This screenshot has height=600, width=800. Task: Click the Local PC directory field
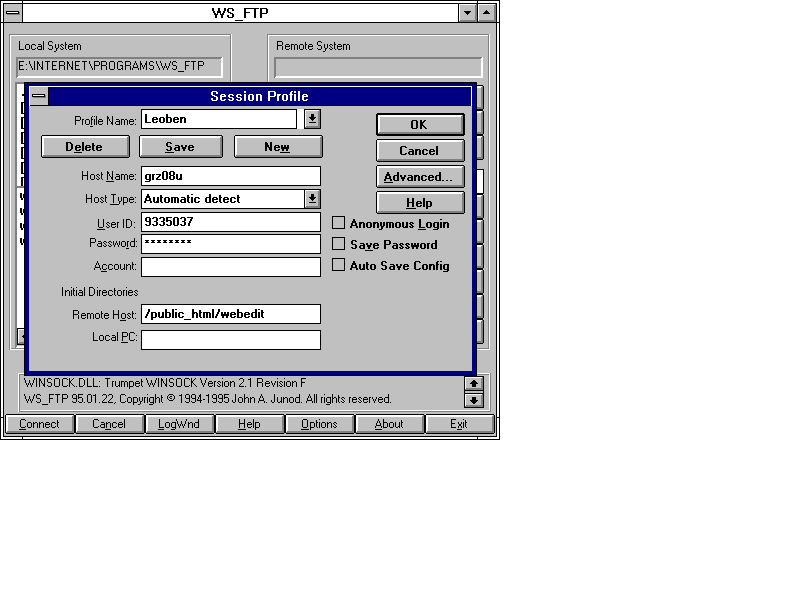(x=231, y=340)
